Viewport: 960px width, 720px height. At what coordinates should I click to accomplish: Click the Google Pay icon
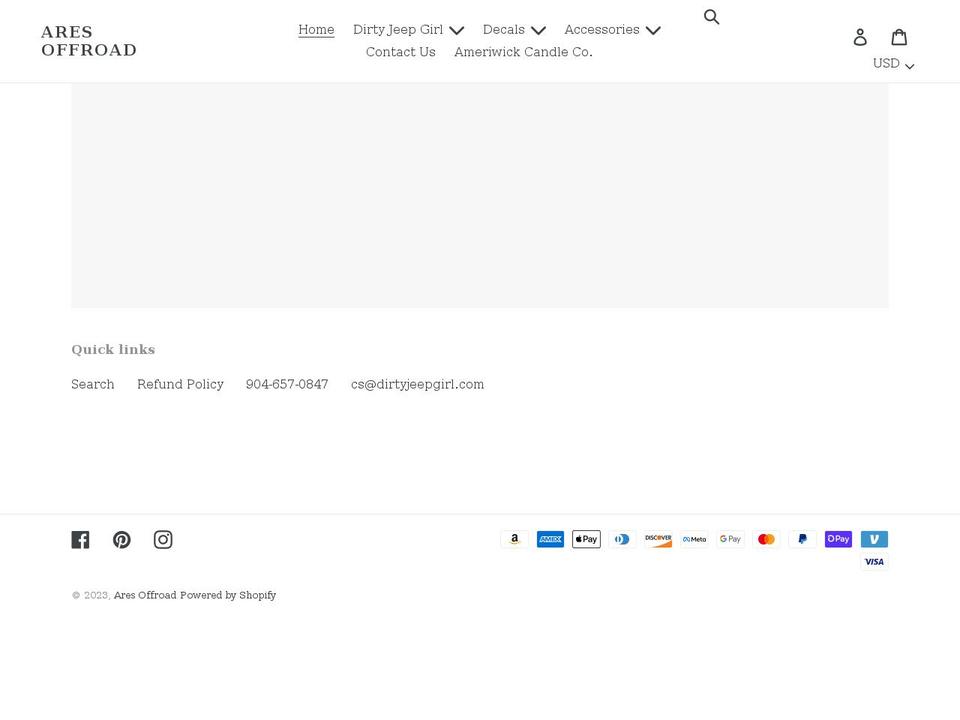pos(730,539)
